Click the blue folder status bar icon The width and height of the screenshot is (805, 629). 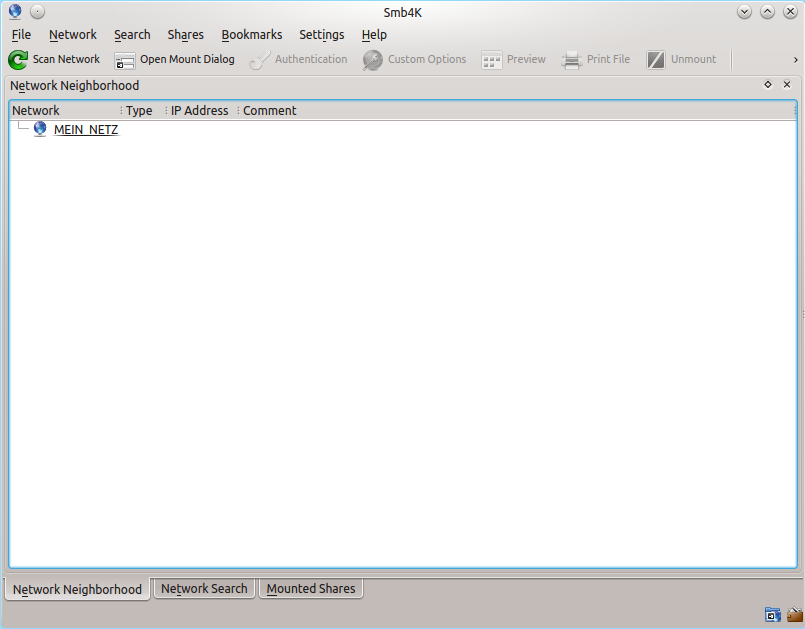[x=773, y=614]
